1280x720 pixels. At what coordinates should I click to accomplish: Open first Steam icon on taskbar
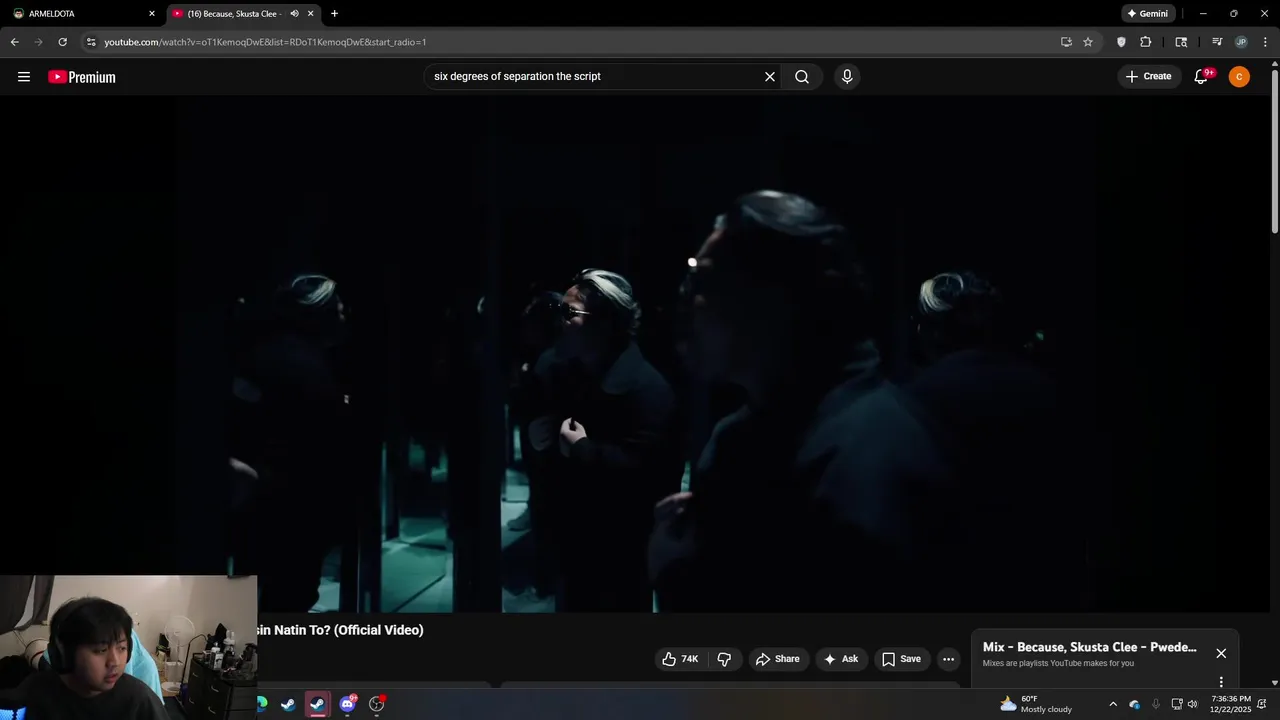pos(288,704)
